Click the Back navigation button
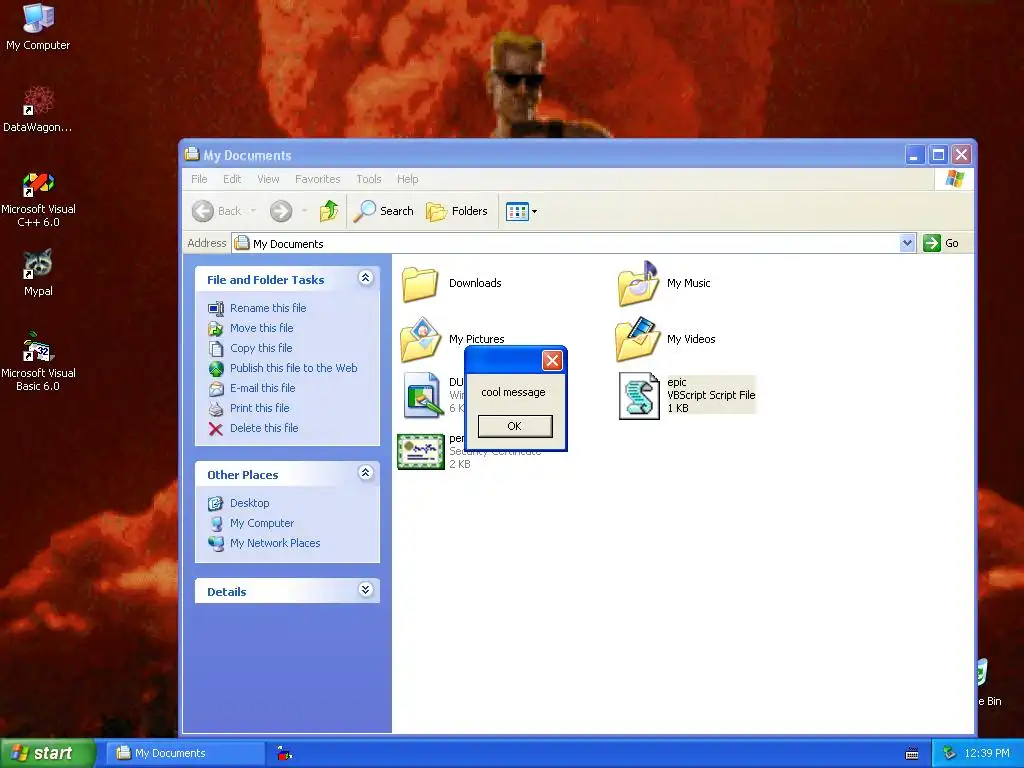This screenshot has height=768, width=1024. pos(217,211)
